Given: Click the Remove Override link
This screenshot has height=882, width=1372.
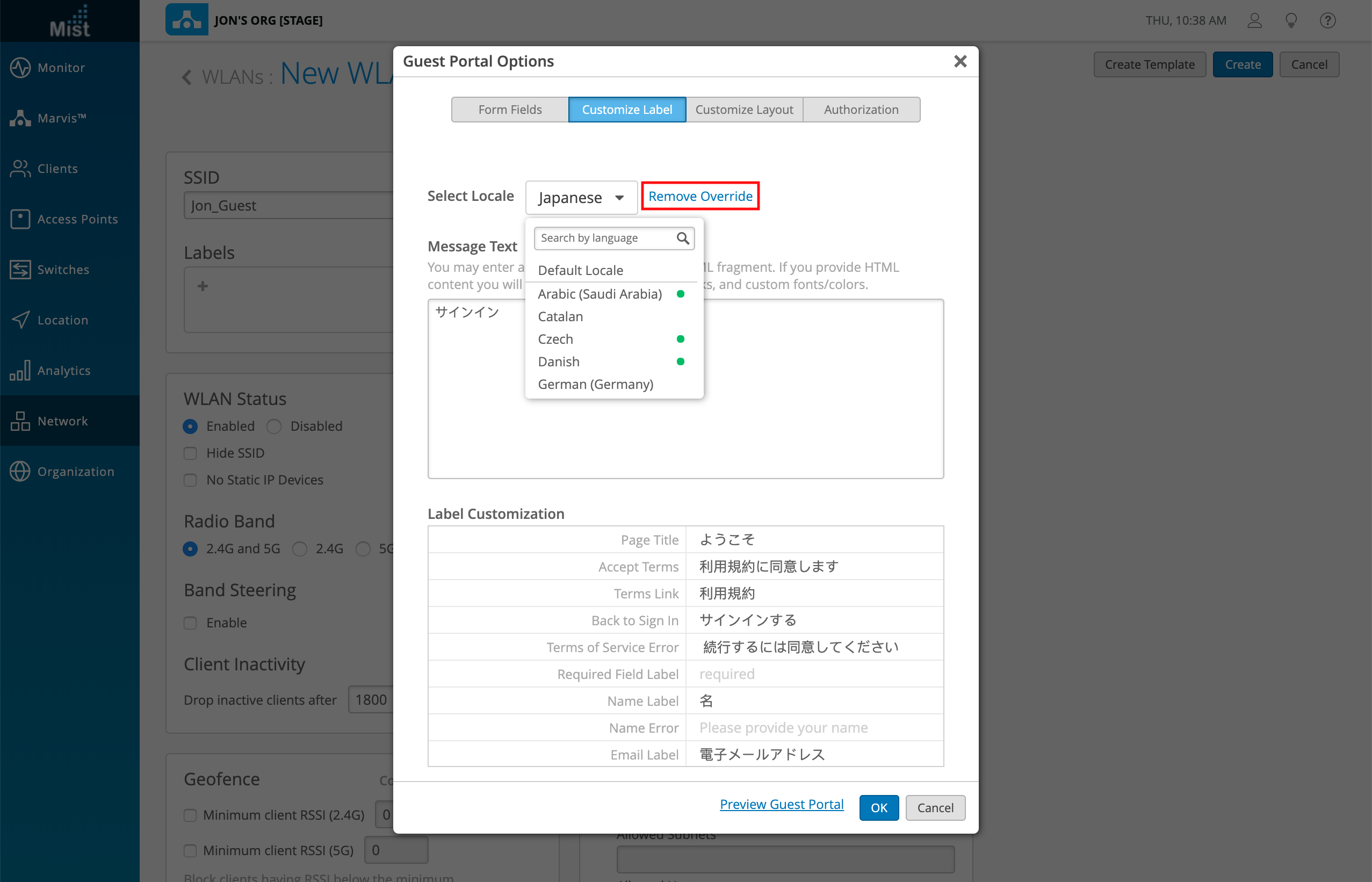Looking at the screenshot, I should 700,197.
